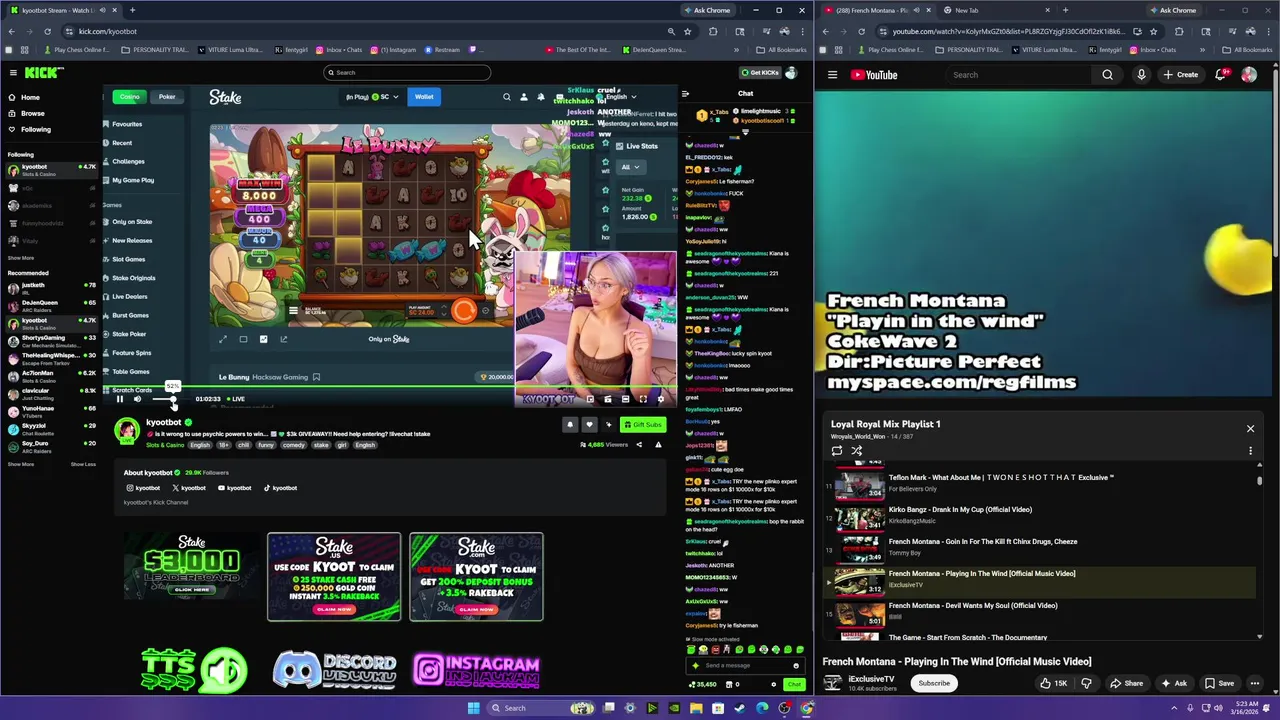Click the Slots & Casino category link
The width and height of the screenshot is (1280, 720).
(x=165, y=445)
